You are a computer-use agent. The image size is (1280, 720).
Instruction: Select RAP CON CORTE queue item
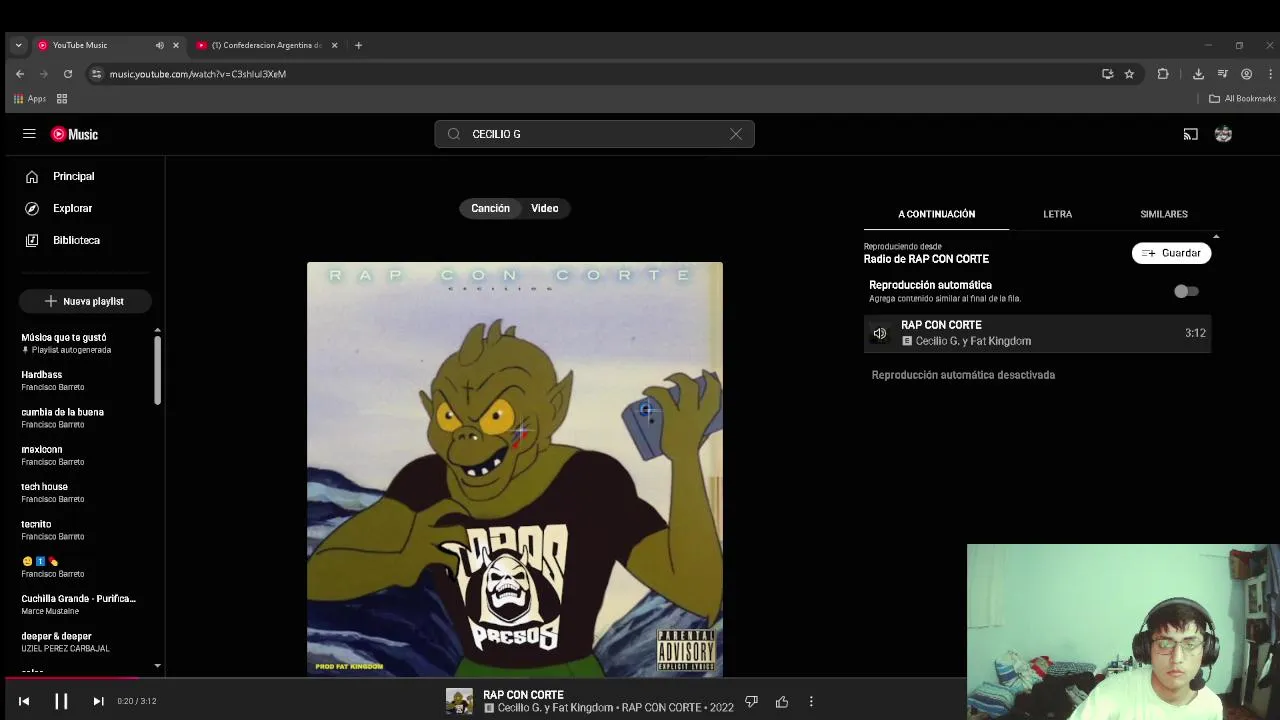coord(1037,333)
